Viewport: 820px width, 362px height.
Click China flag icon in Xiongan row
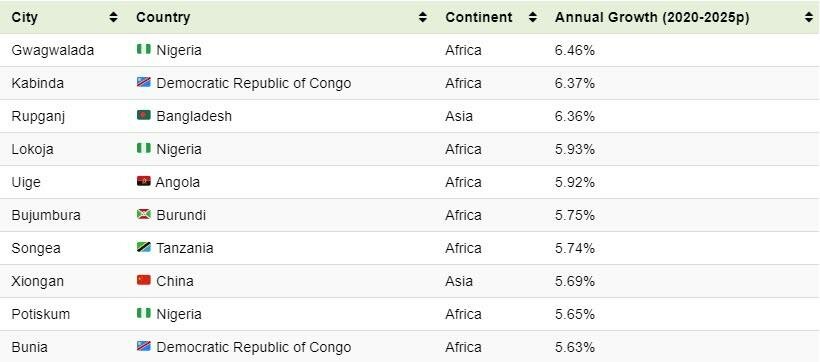click(144, 280)
